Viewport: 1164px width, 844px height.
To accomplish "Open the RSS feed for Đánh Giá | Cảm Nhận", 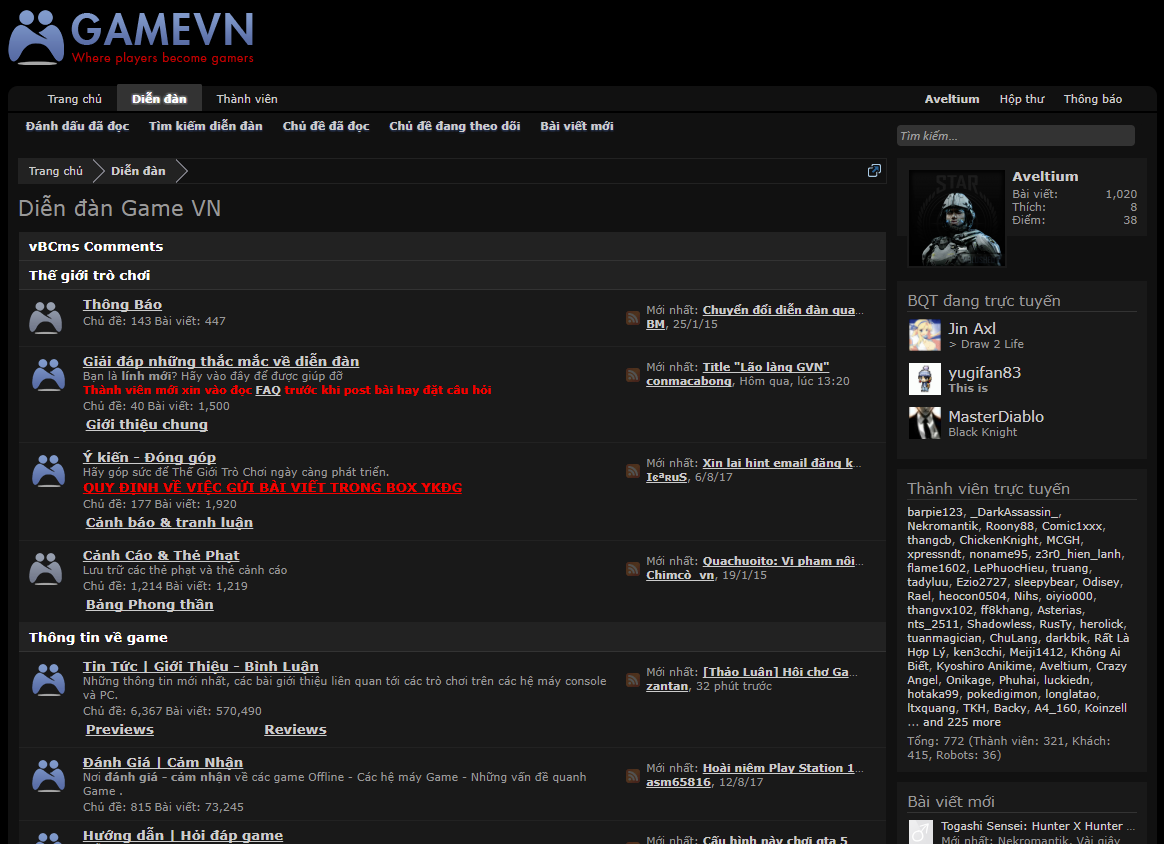I will tap(632, 776).
